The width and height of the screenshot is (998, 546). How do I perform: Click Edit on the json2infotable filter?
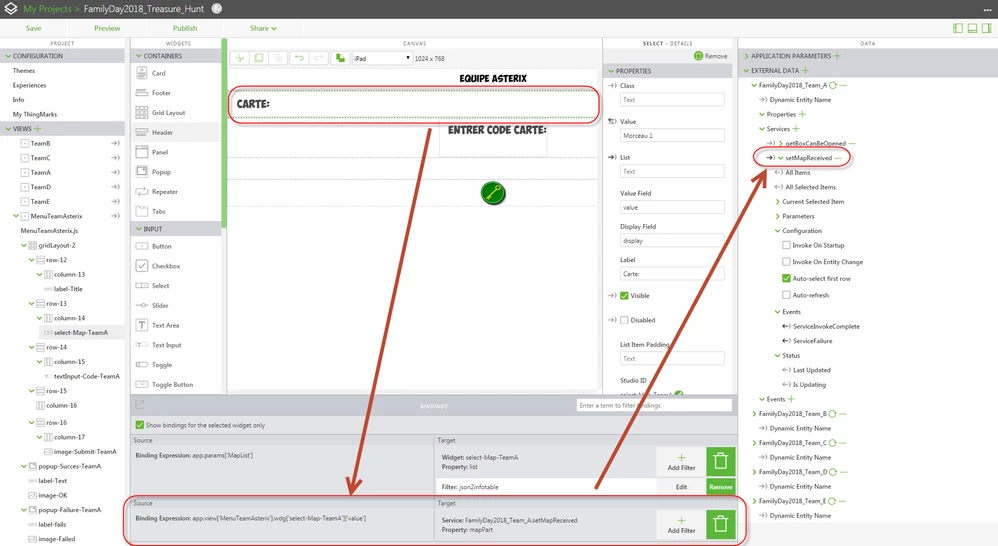(x=681, y=487)
